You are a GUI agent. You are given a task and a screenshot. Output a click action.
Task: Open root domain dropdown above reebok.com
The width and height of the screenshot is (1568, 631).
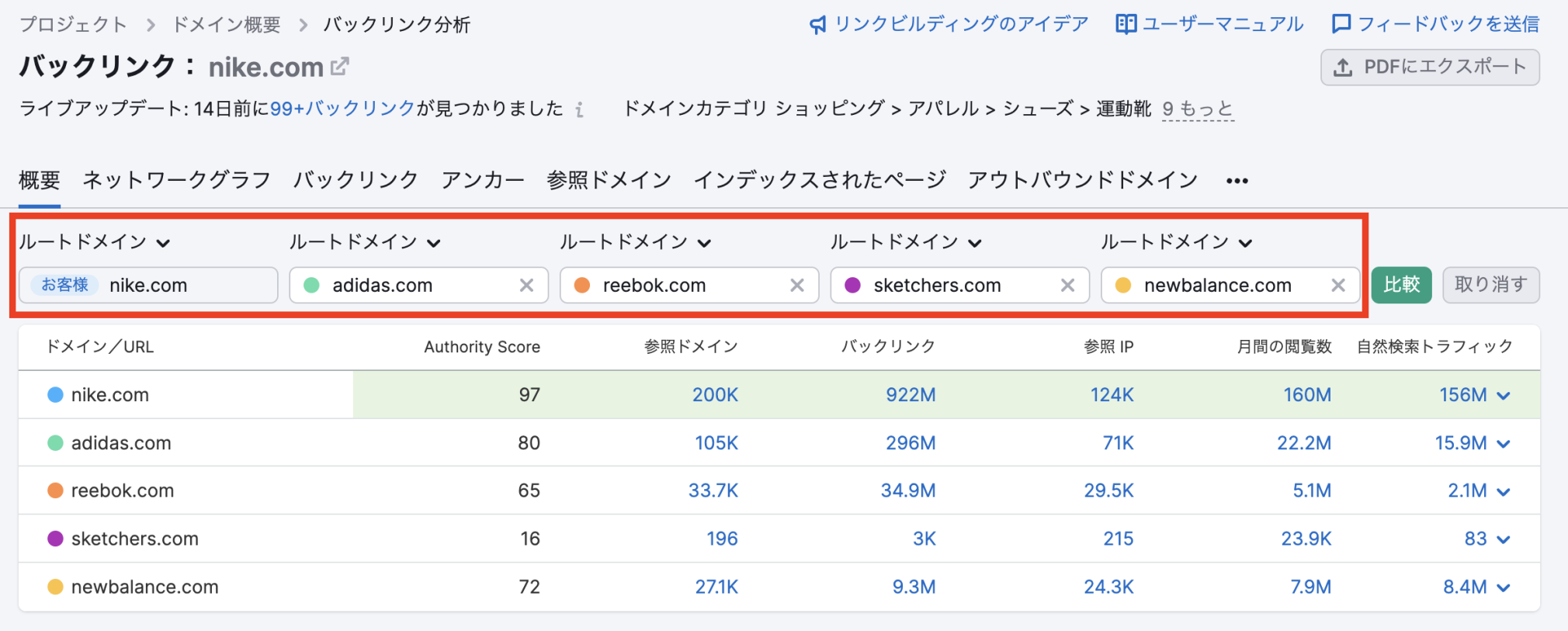pyautogui.click(x=636, y=242)
